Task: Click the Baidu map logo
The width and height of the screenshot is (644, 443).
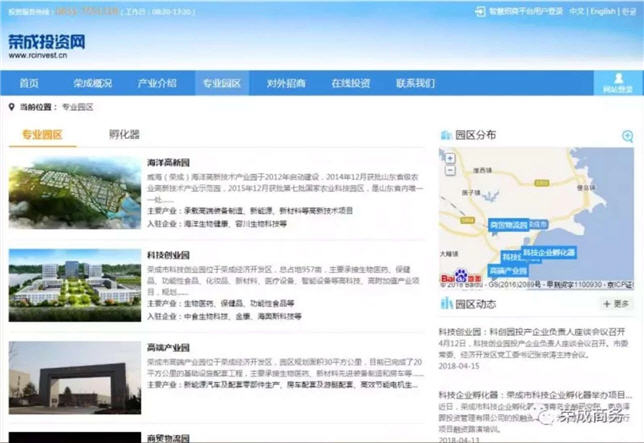Action: [460, 277]
